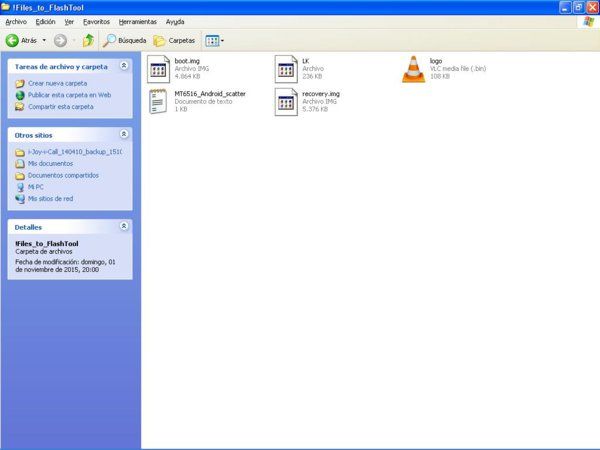600x450 pixels.
Task: Open Mi PC link
Action: coord(36,187)
